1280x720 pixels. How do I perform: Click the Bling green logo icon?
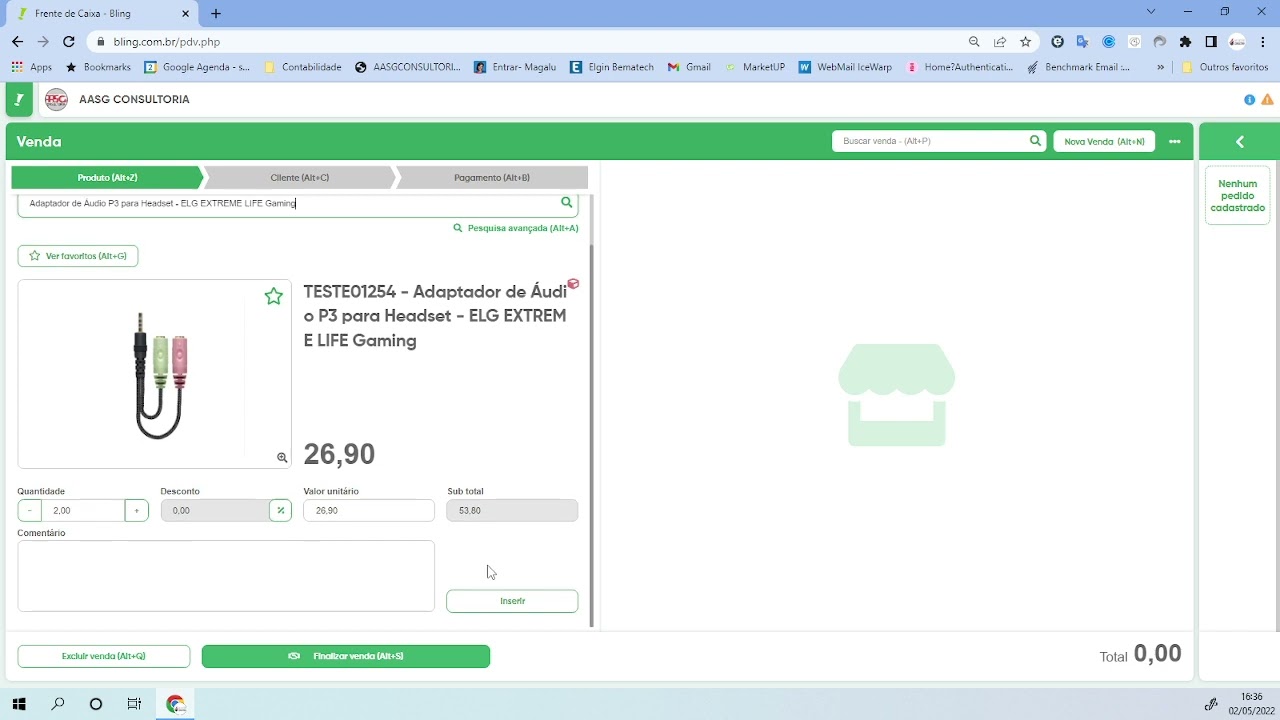19,99
